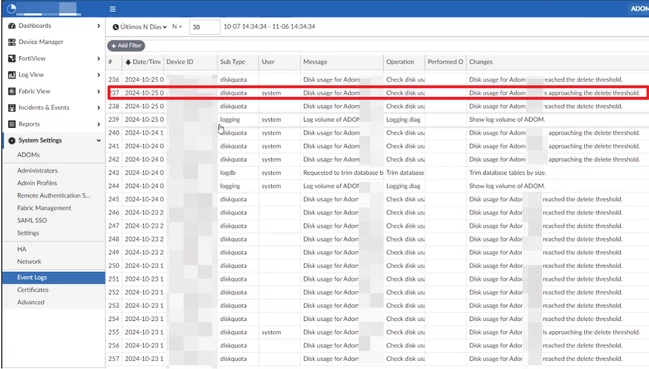Click 'Trim database tables by size.' cell
Image resolution: width=649 pixels, height=369 pixels.
[507, 173]
